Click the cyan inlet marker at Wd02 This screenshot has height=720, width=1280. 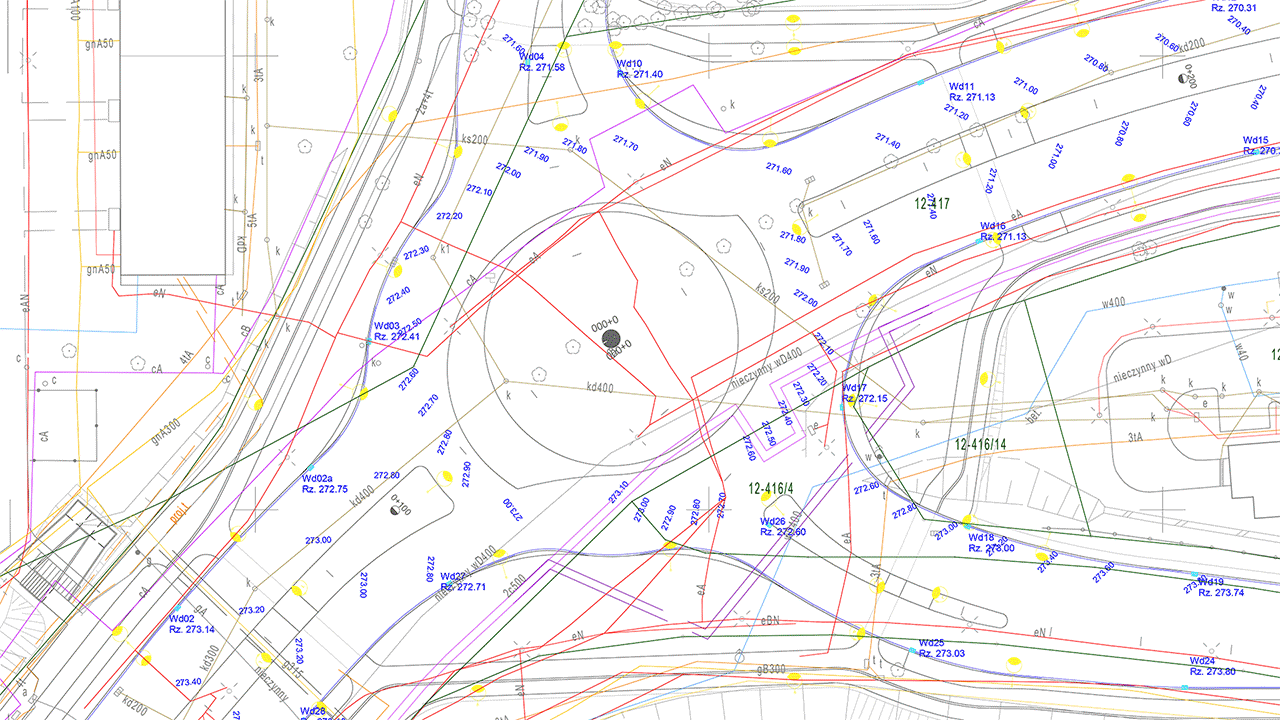point(177,608)
